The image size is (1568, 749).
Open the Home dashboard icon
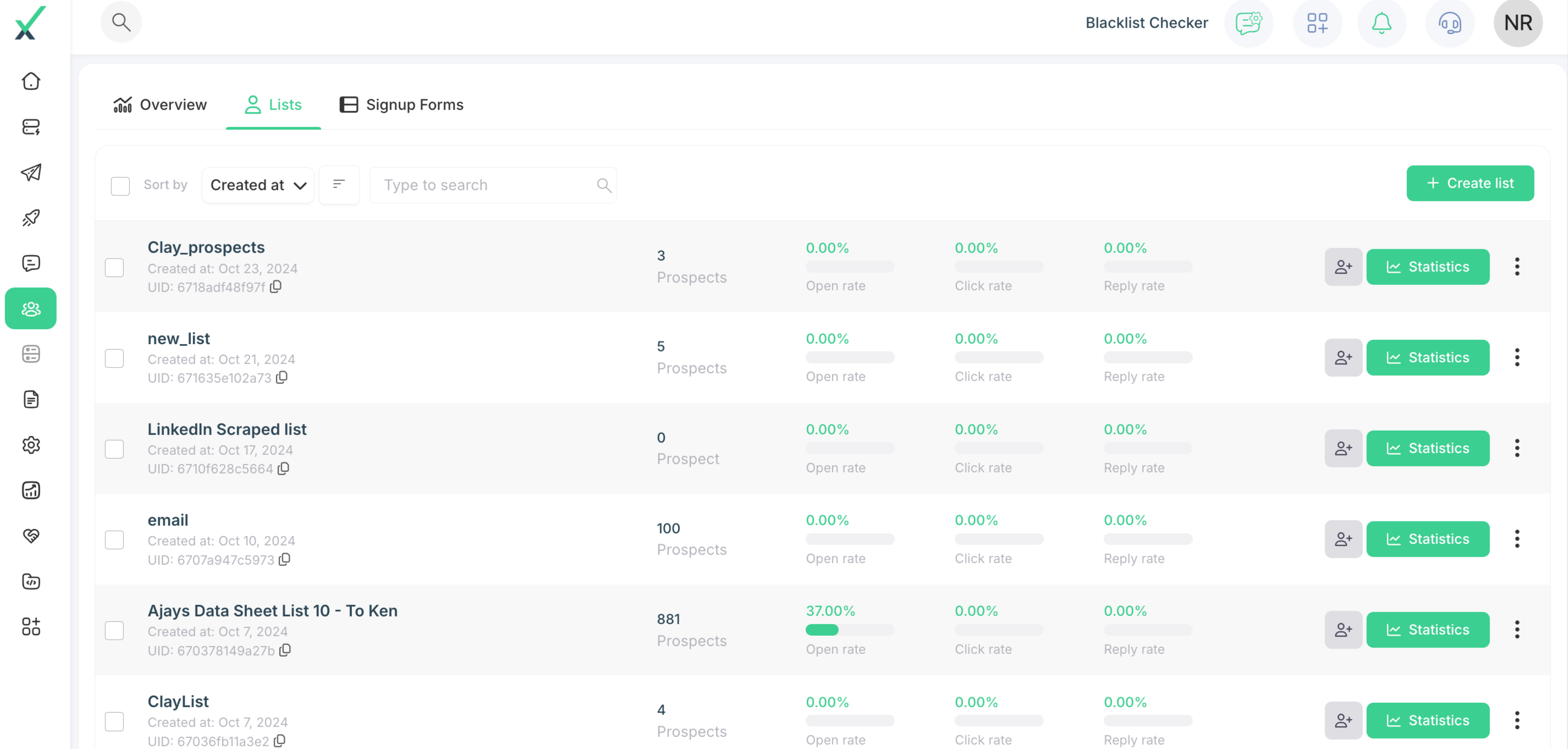(x=30, y=81)
